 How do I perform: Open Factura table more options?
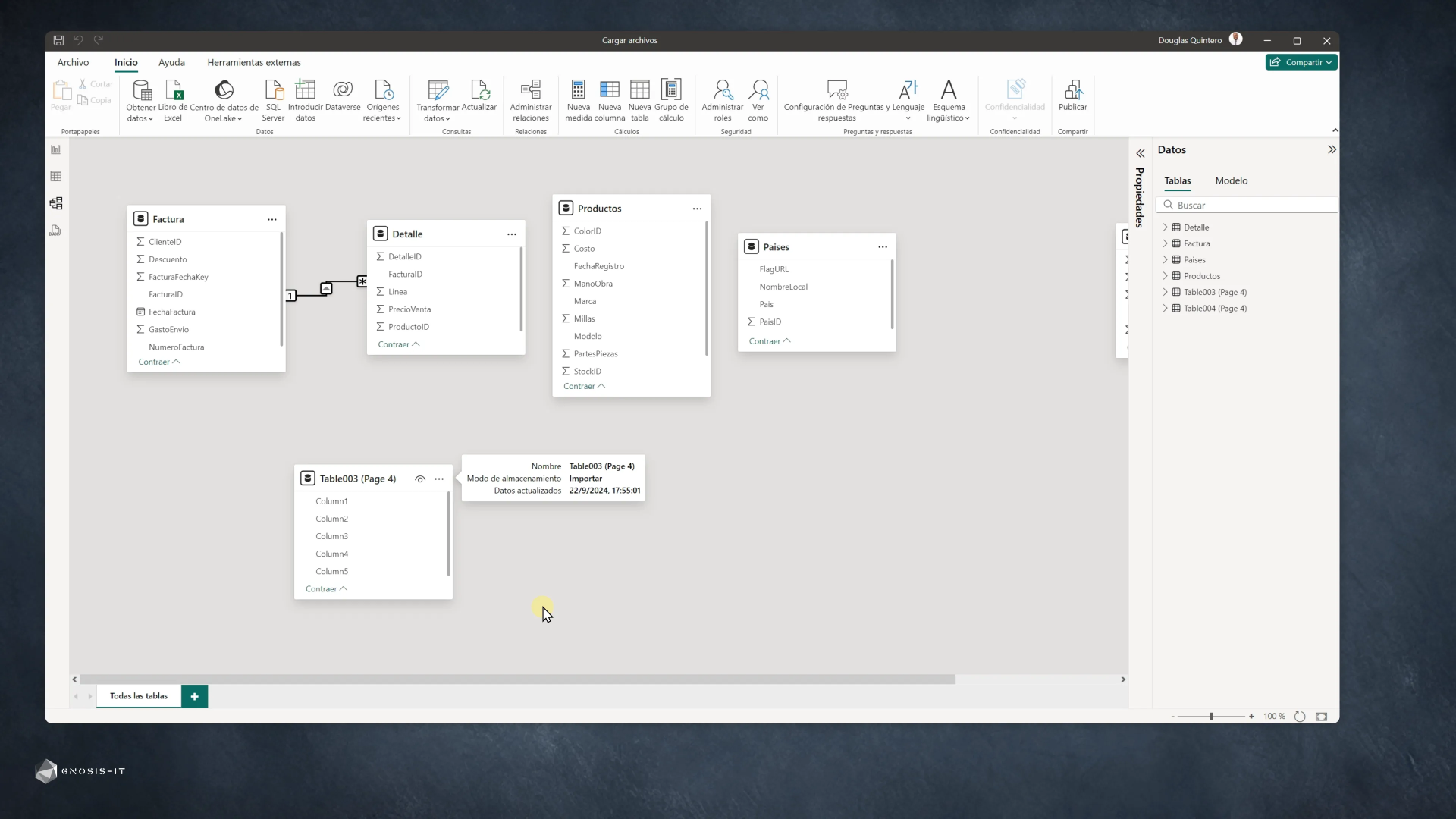click(271, 219)
